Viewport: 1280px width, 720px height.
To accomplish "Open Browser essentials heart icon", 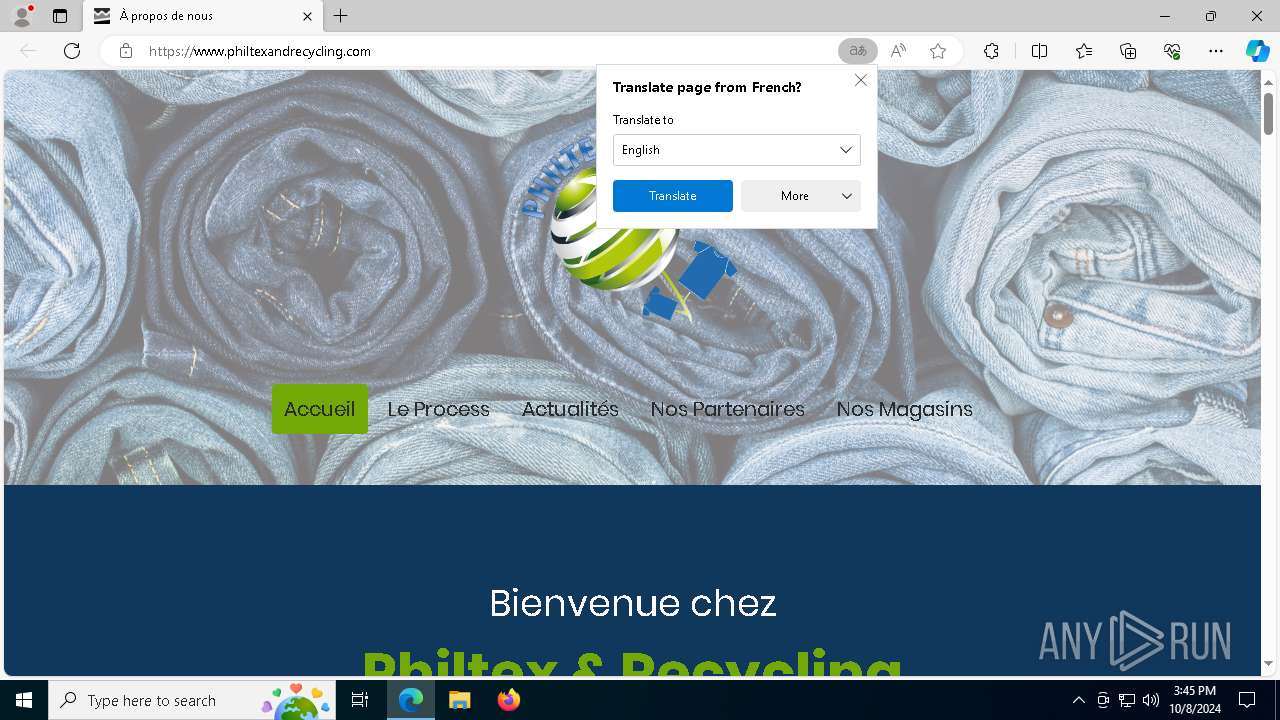I will [1172, 51].
